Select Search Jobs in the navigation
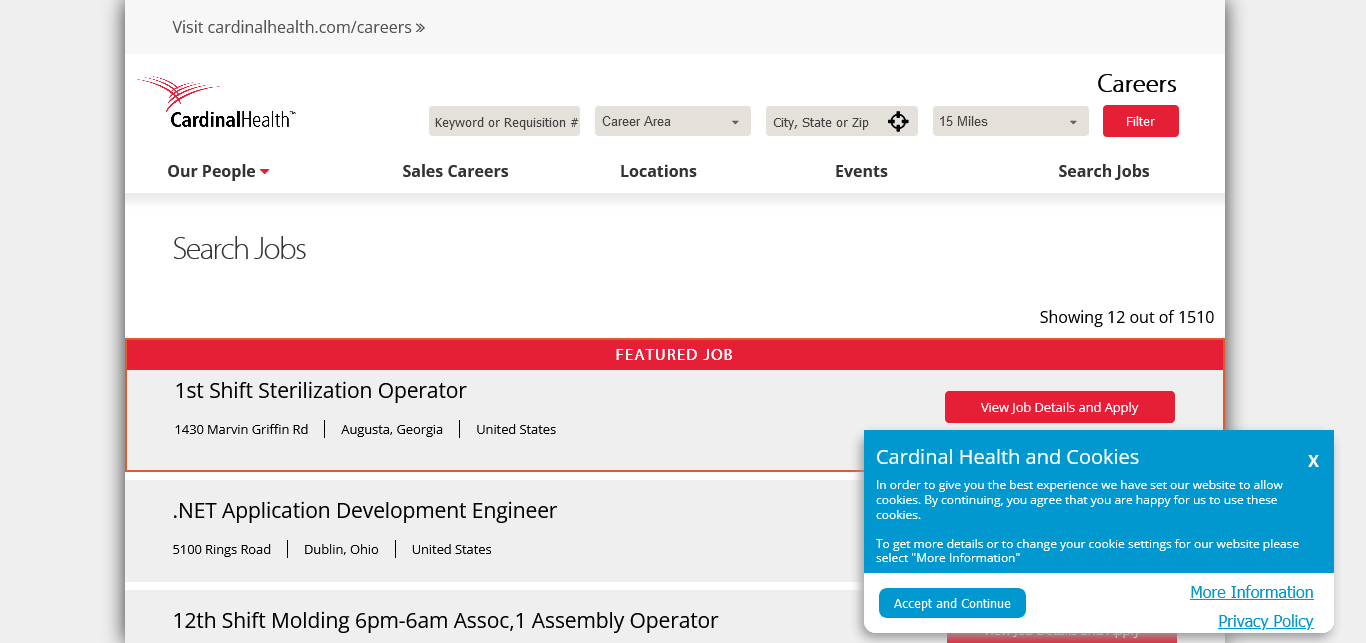The height and width of the screenshot is (643, 1366). (x=1103, y=171)
